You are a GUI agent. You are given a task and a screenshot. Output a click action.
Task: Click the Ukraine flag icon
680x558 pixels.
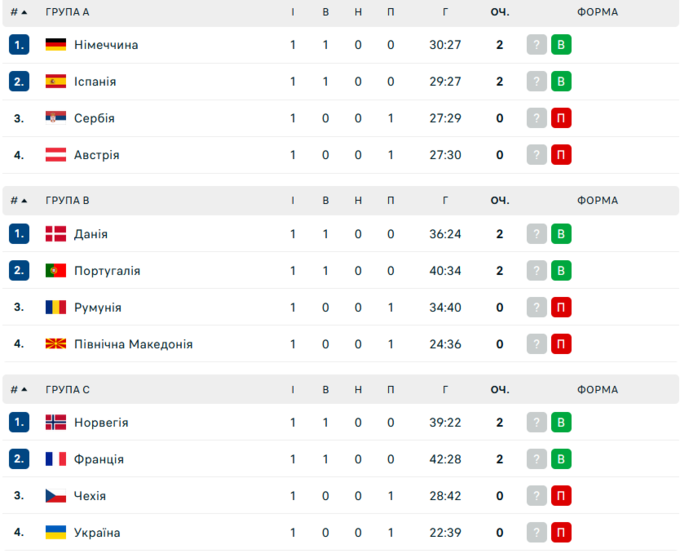click(x=56, y=532)
